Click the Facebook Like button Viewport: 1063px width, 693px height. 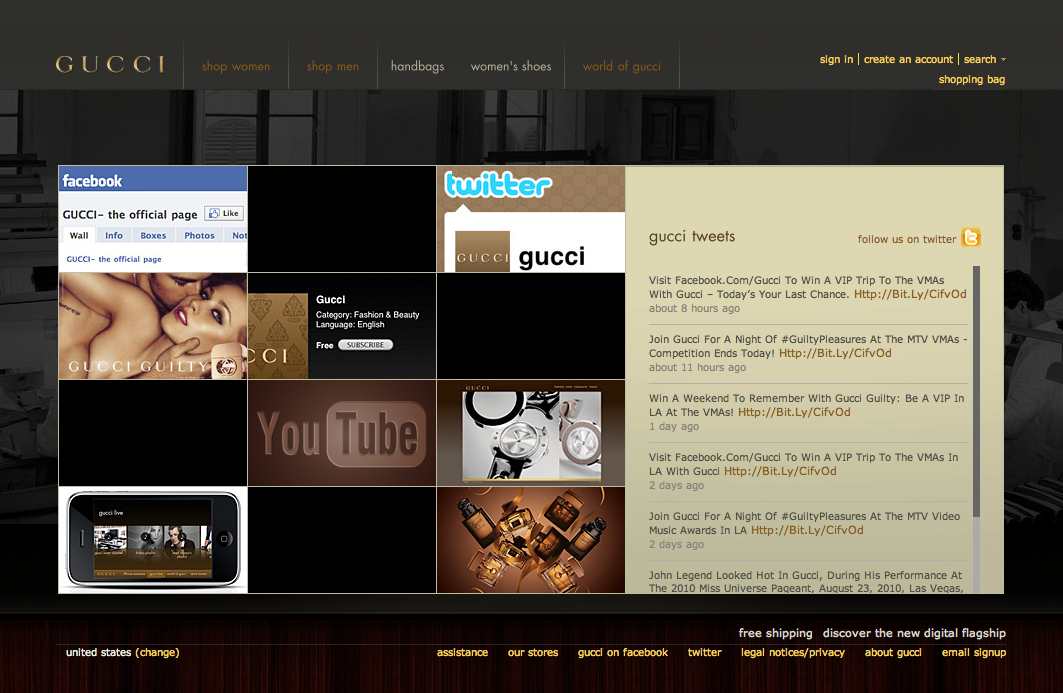tap(224, 213)
